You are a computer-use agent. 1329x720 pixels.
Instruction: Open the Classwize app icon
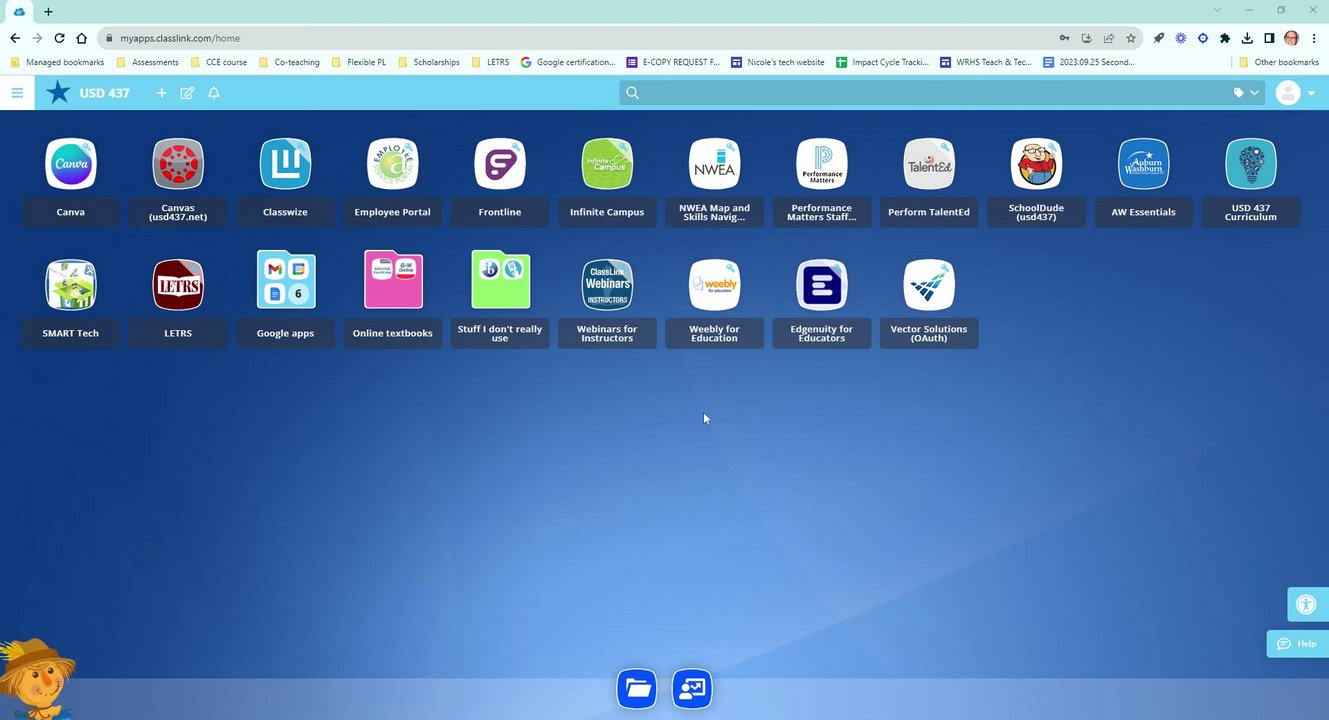[285, 164]
